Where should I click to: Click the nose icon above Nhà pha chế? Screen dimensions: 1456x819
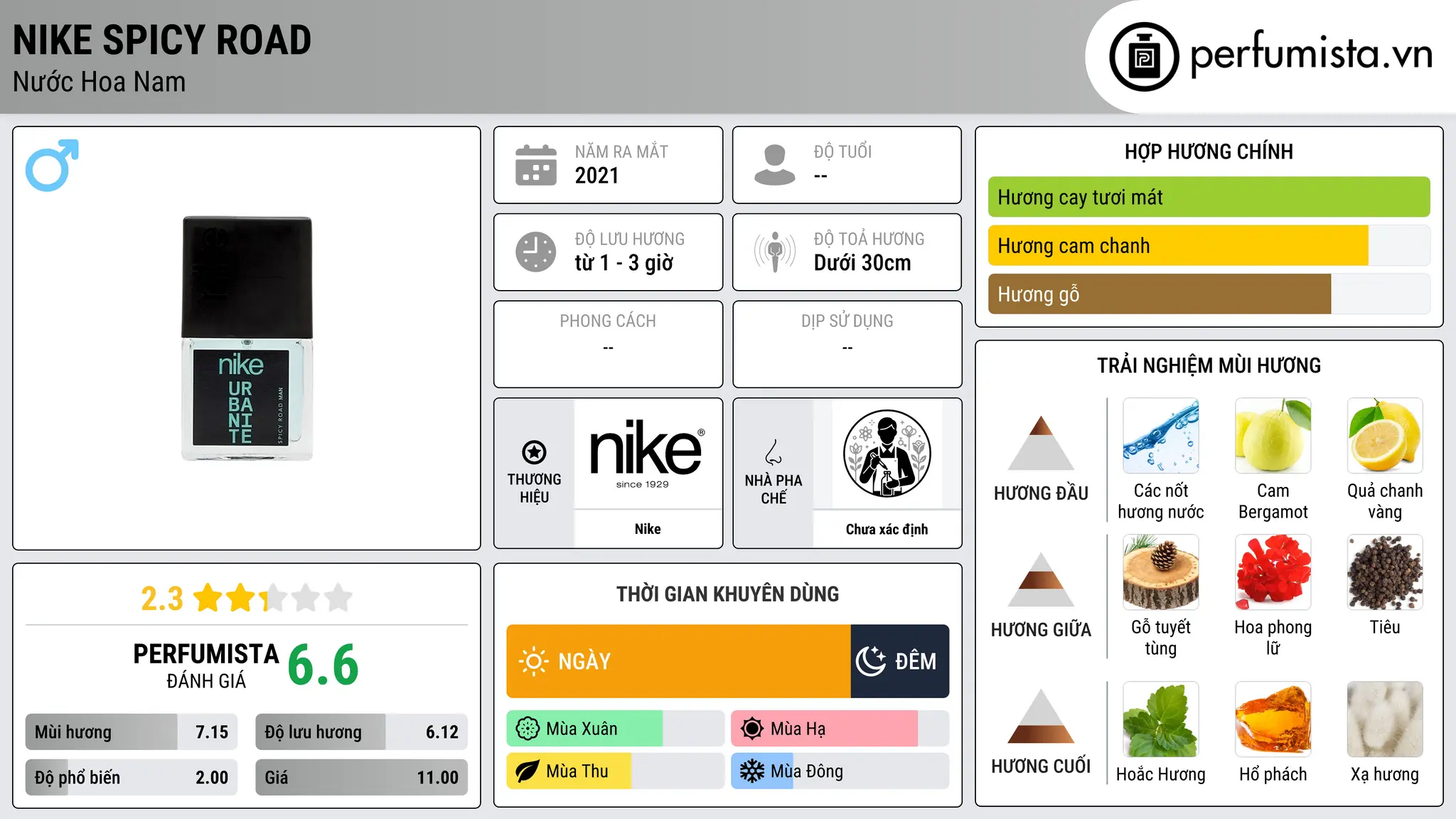point(773,452)
